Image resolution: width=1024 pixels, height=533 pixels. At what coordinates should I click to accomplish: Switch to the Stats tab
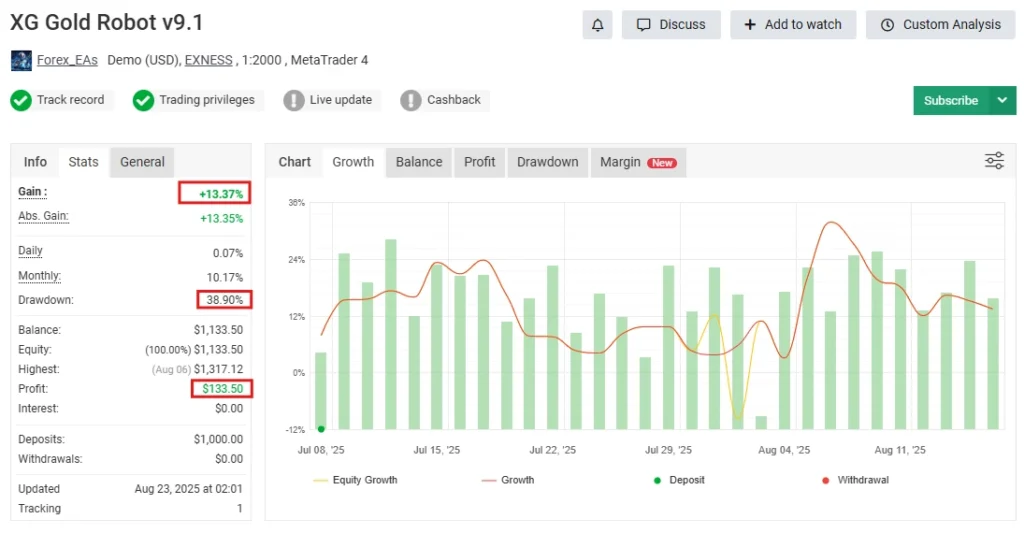[83, 162]
